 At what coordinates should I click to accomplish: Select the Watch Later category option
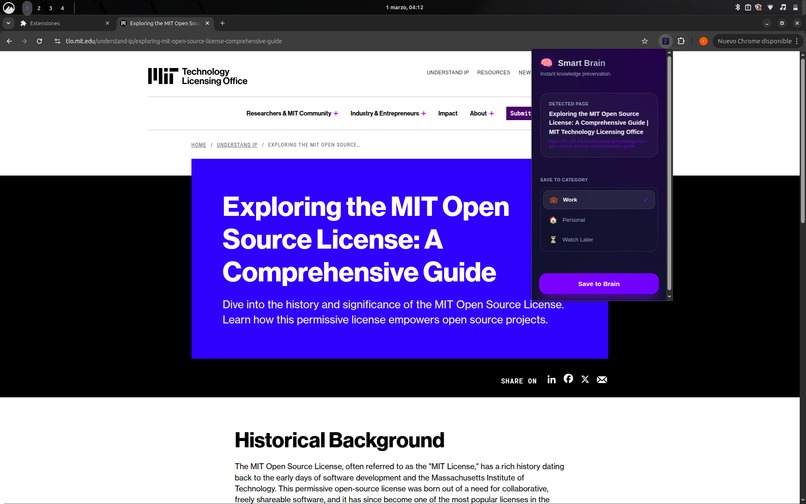pos(599,240)
